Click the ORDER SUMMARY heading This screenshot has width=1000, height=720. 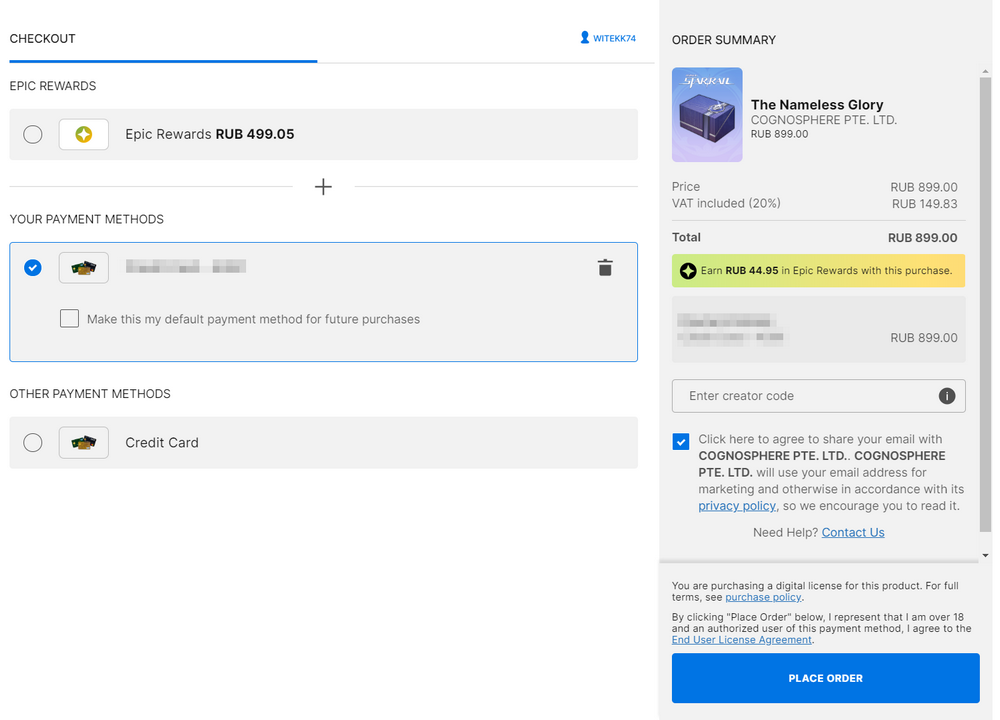pyautogui.click(x=724, y=40)
